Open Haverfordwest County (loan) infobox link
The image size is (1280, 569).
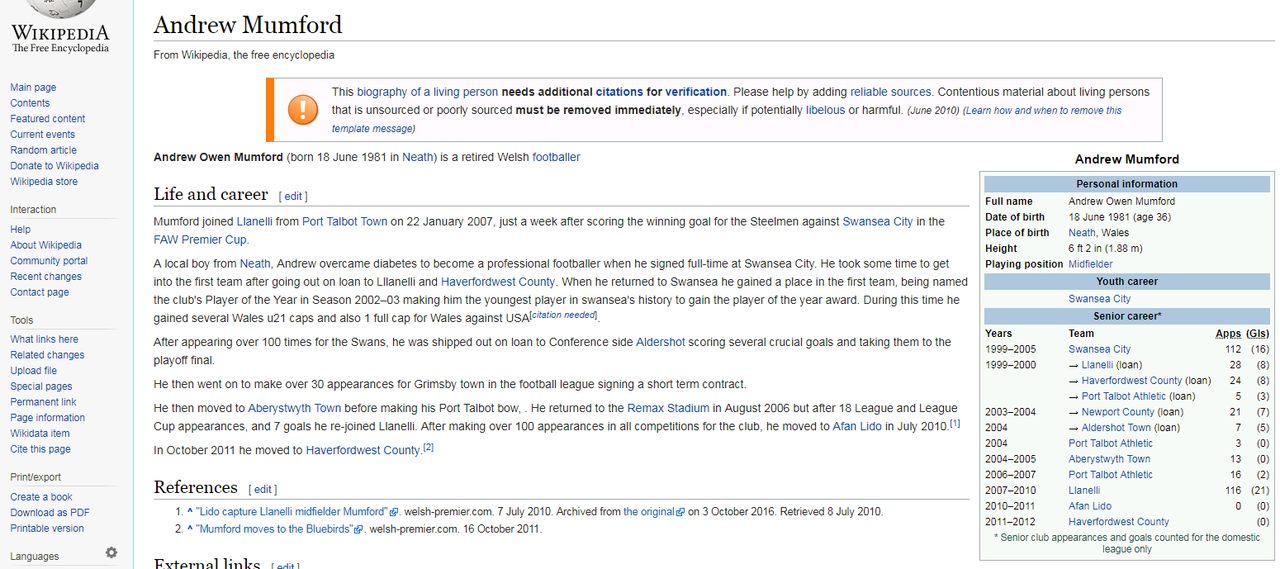click(x=1131, y=381)
